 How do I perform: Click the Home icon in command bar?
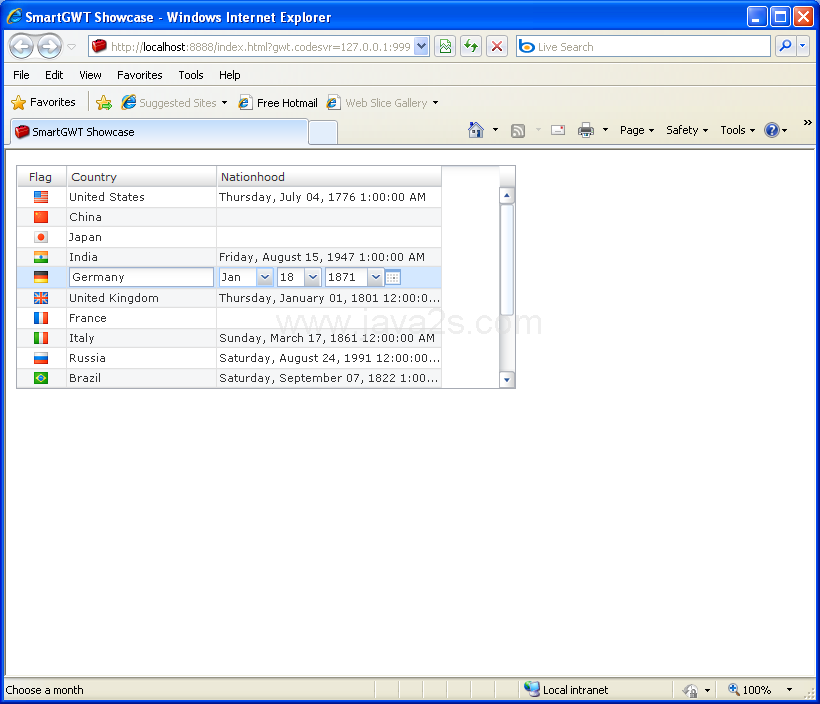475,130
